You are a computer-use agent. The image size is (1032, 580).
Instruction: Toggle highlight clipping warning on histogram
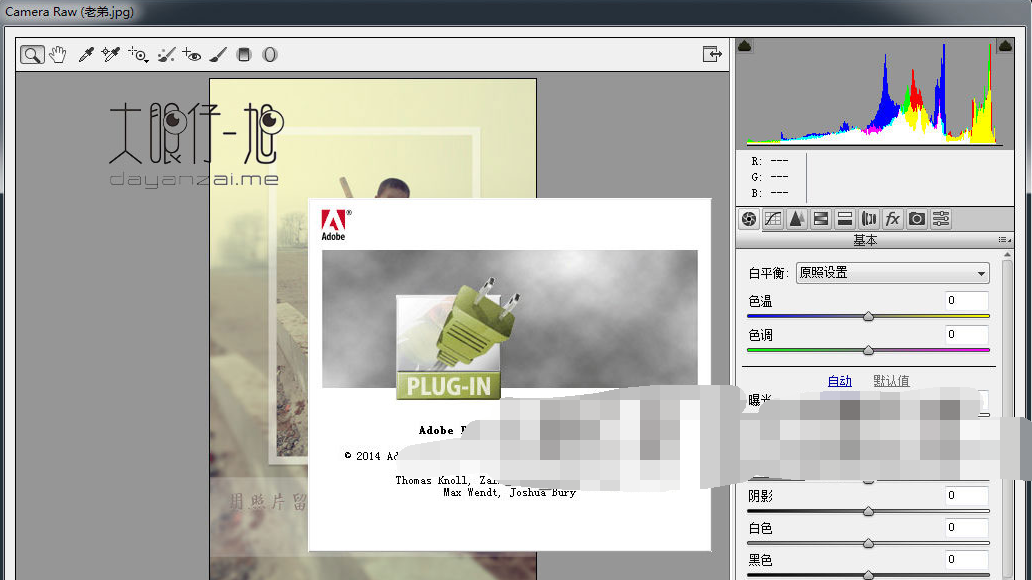coord(1005,45)
